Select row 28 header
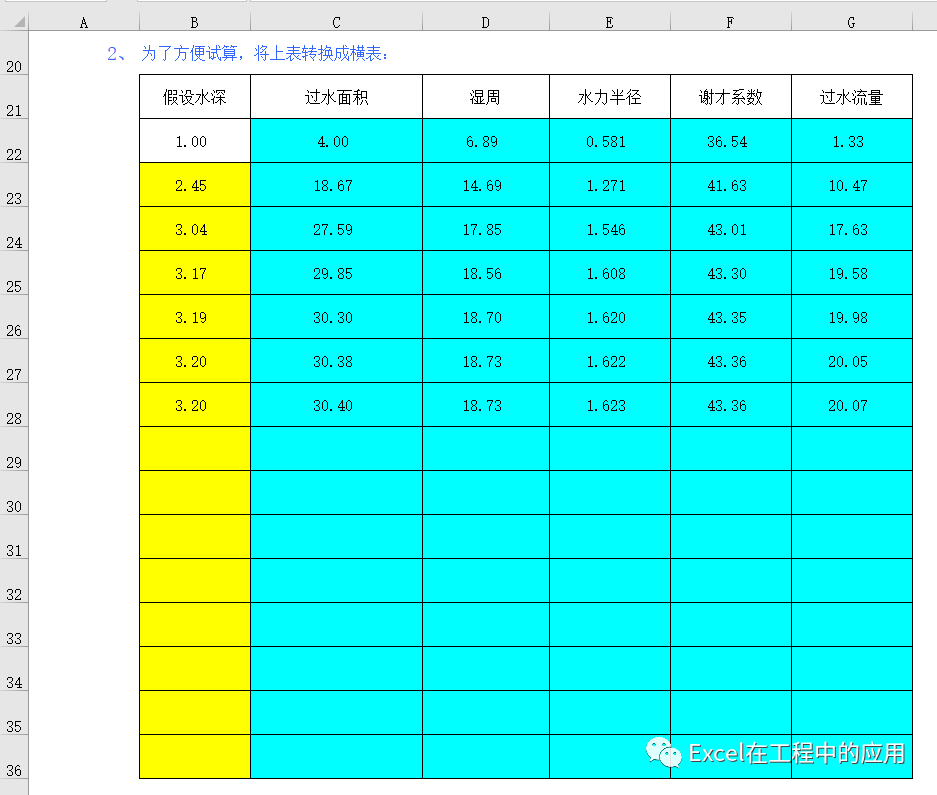Screen dimensions: 937x795 [x=14, y=405]
